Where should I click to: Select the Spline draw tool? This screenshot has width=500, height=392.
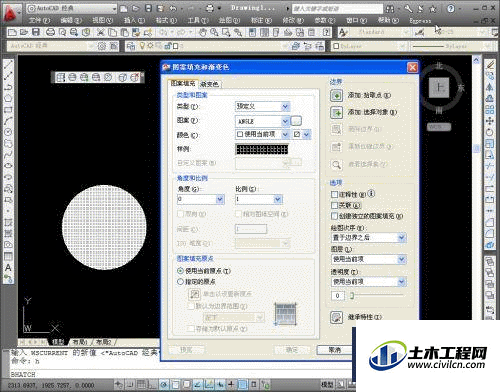click(8, 154)
